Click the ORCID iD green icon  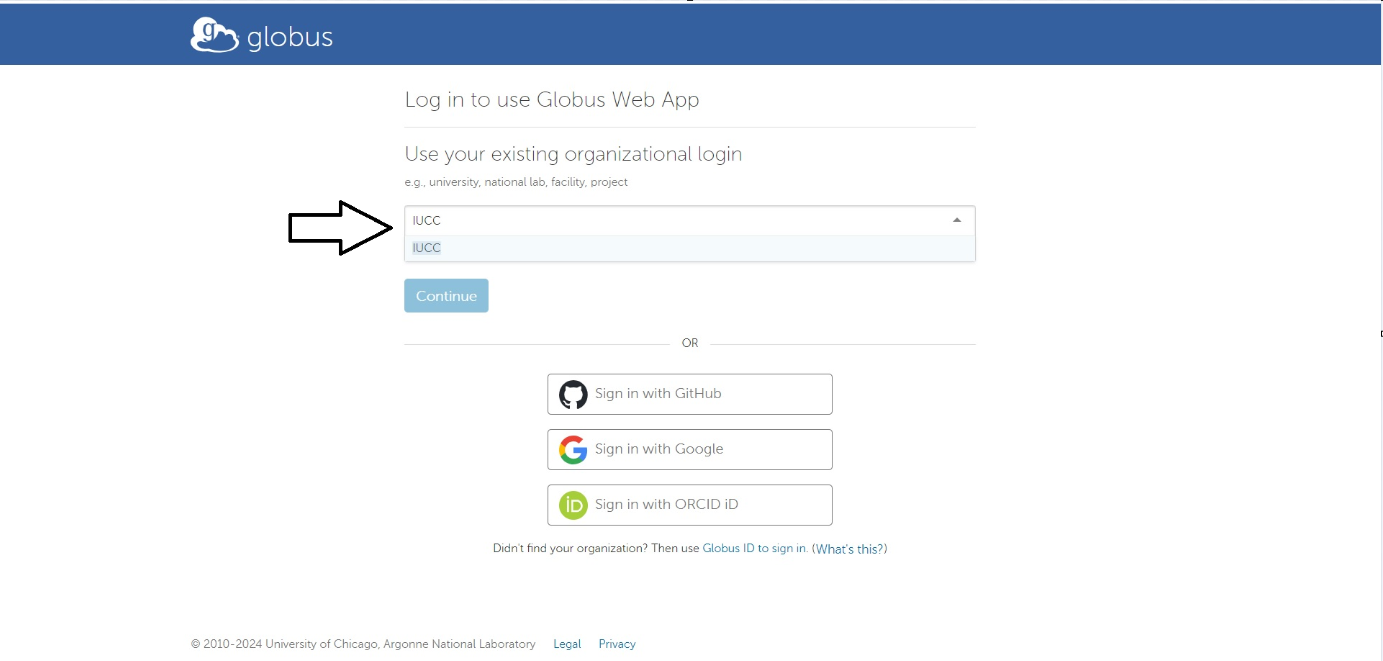(573, 505)
